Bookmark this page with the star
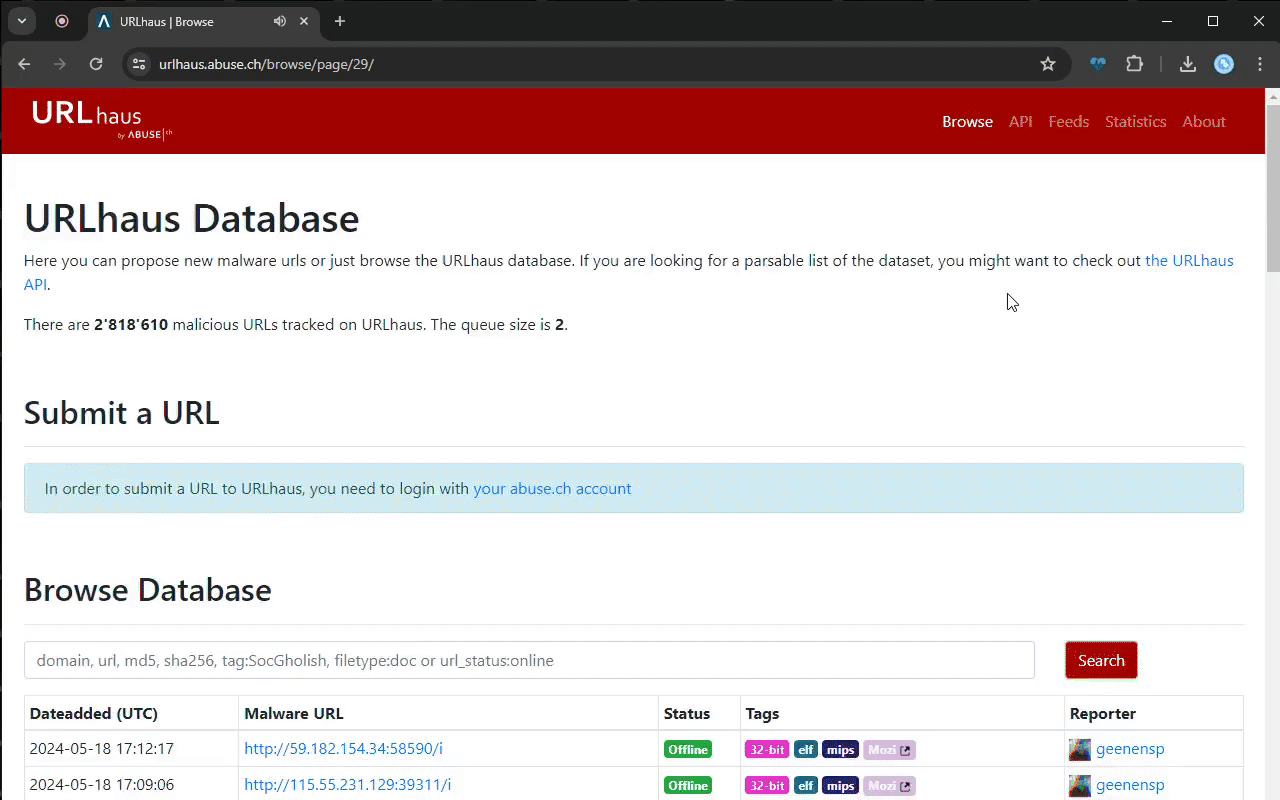The width and height of the screenshot is (1280, 800). click(x=1048, y=64)
